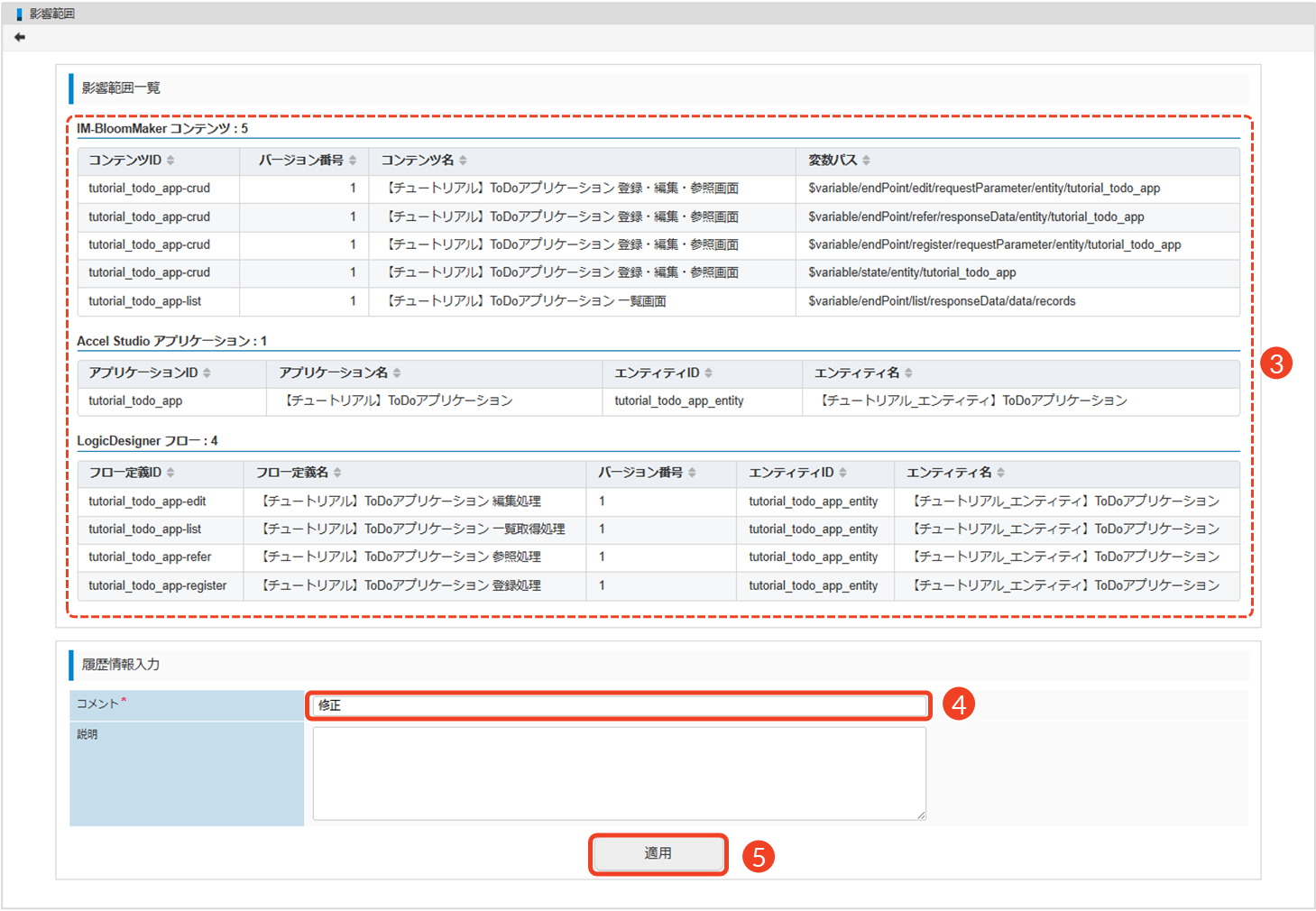Sort by フロー定義名 column icon

(x=337, y=473)
